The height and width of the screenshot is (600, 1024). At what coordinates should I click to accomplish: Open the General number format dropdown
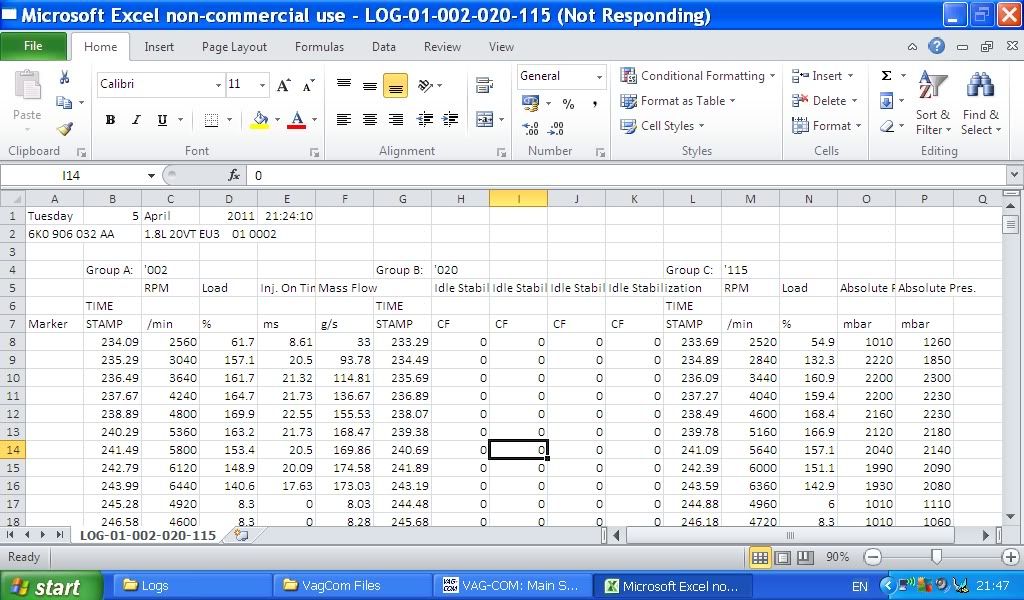599,77
